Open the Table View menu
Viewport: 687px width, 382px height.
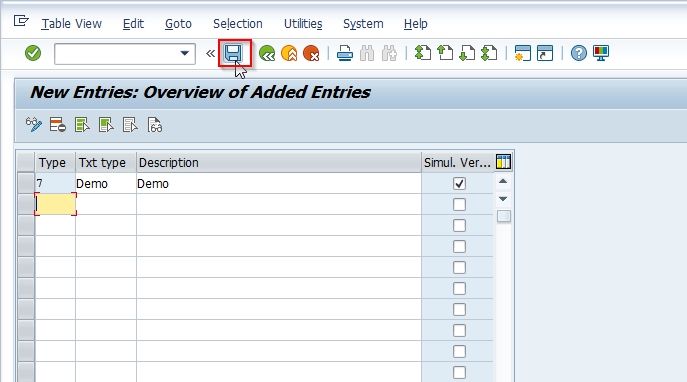coord(71,24)
